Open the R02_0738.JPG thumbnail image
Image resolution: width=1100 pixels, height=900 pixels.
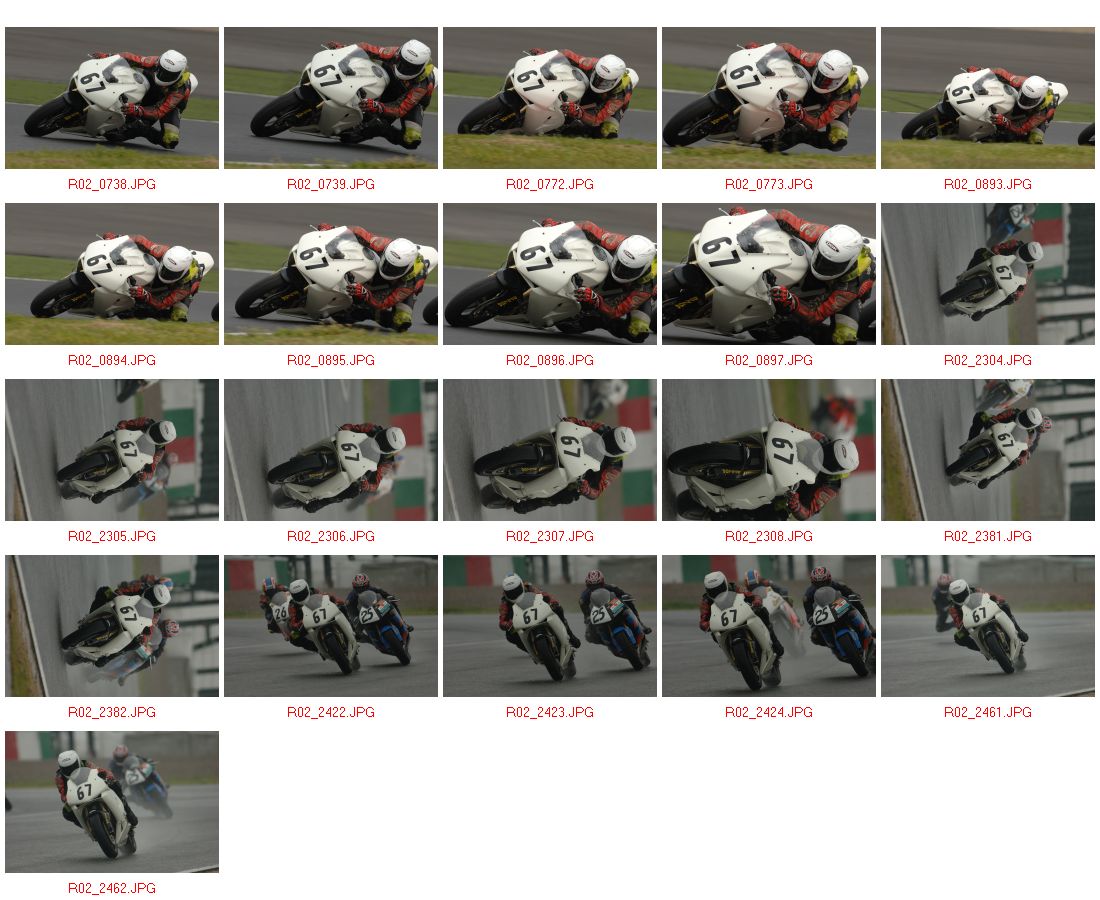click(112, 98)
